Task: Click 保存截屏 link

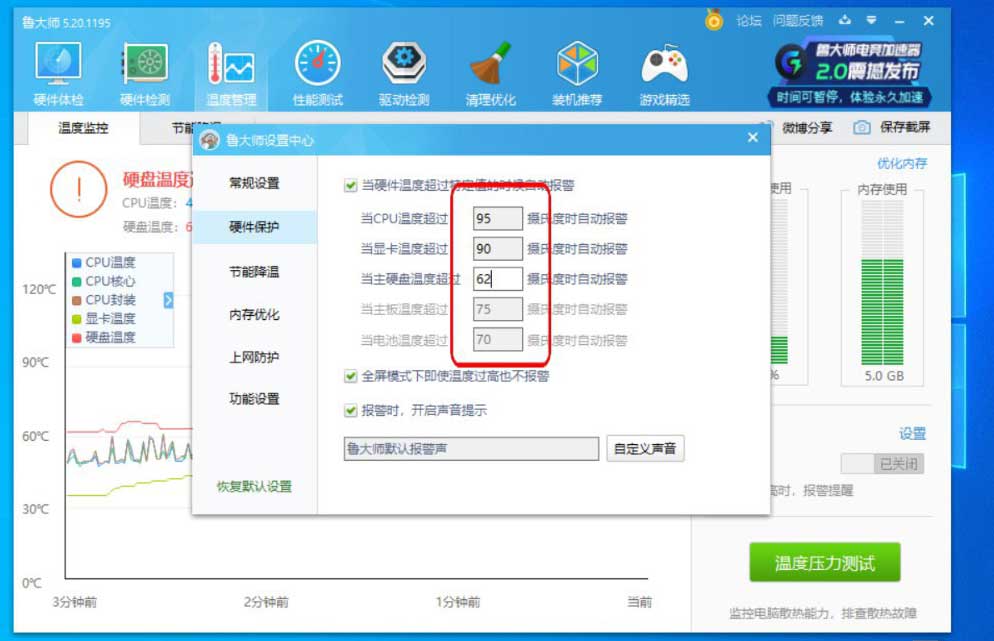Action: pyautogui.click(x=905, y=127)
